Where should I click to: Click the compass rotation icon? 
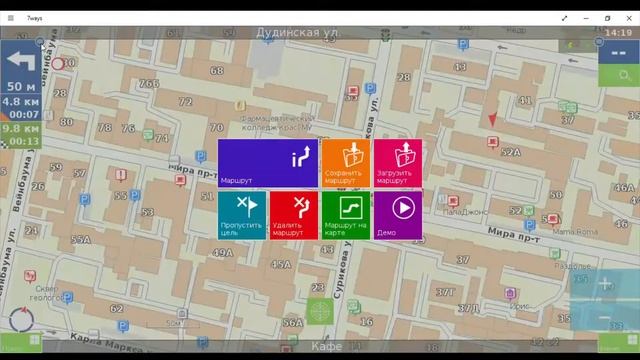click(x=22, y=320)
